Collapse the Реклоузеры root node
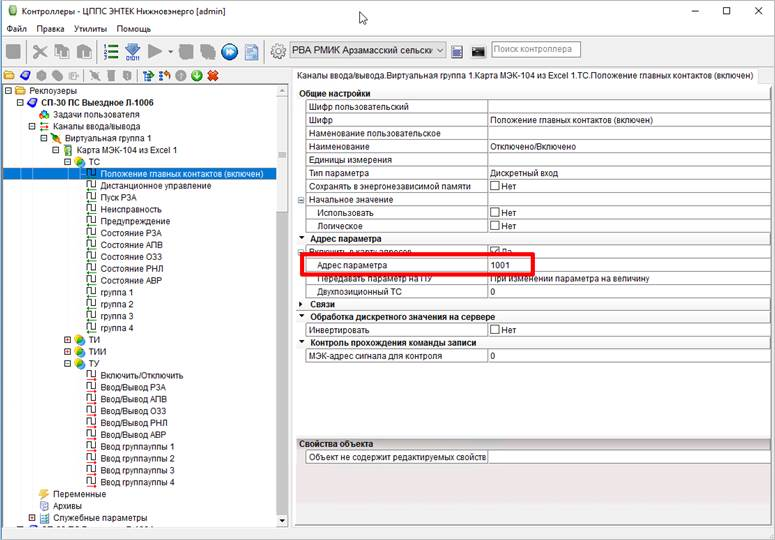 [8, 91]
